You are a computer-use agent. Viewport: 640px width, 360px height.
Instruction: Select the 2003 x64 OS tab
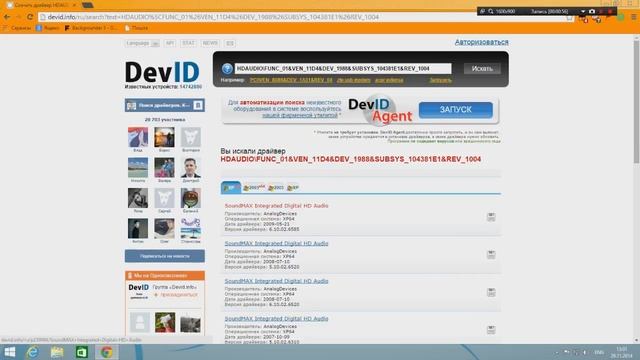coord(254,188)
